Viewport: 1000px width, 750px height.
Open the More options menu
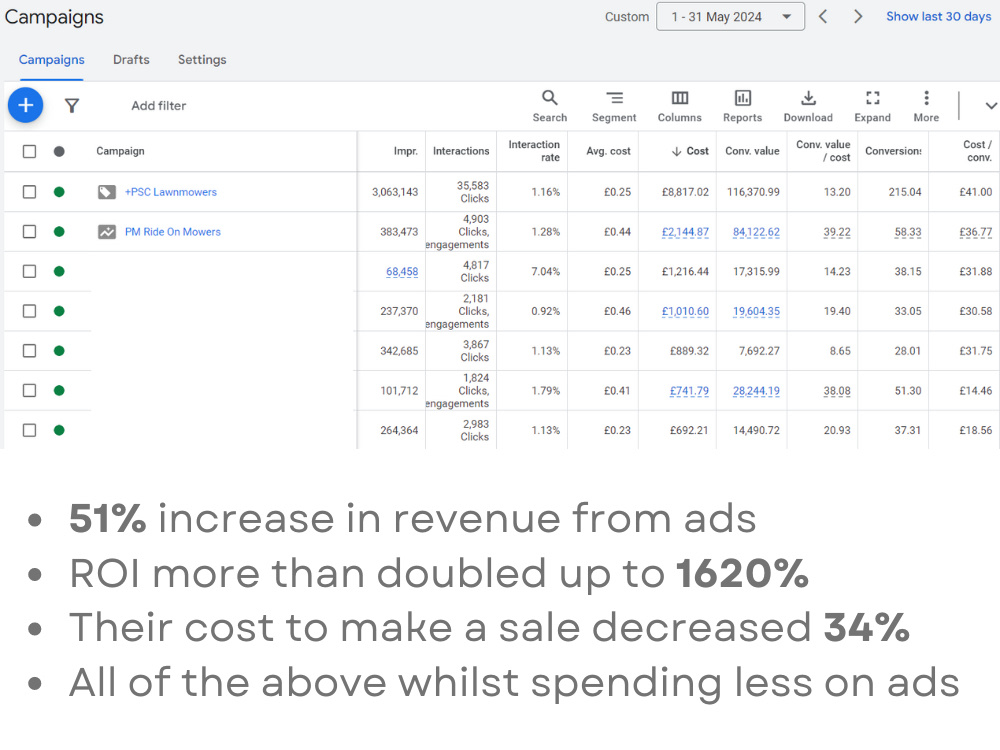tap(926, 106)
